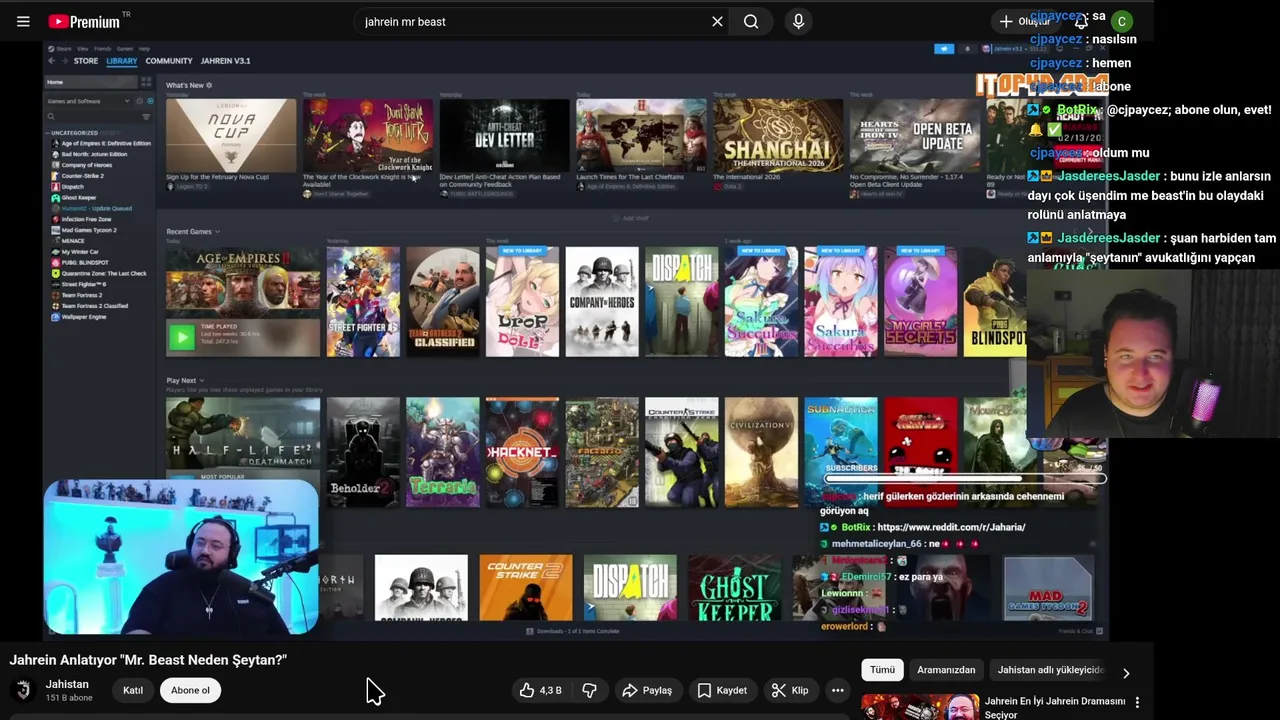Open the green account avatar menu
Image resolution: width=1280 pixels, height=720 pixels.
[1122, 21]
